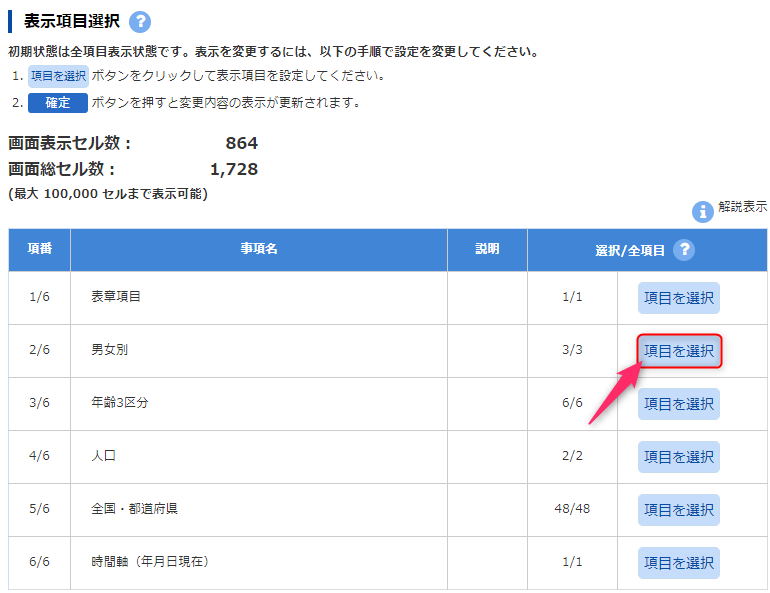Click the 選択/全項目 column header text

(630, 251)
